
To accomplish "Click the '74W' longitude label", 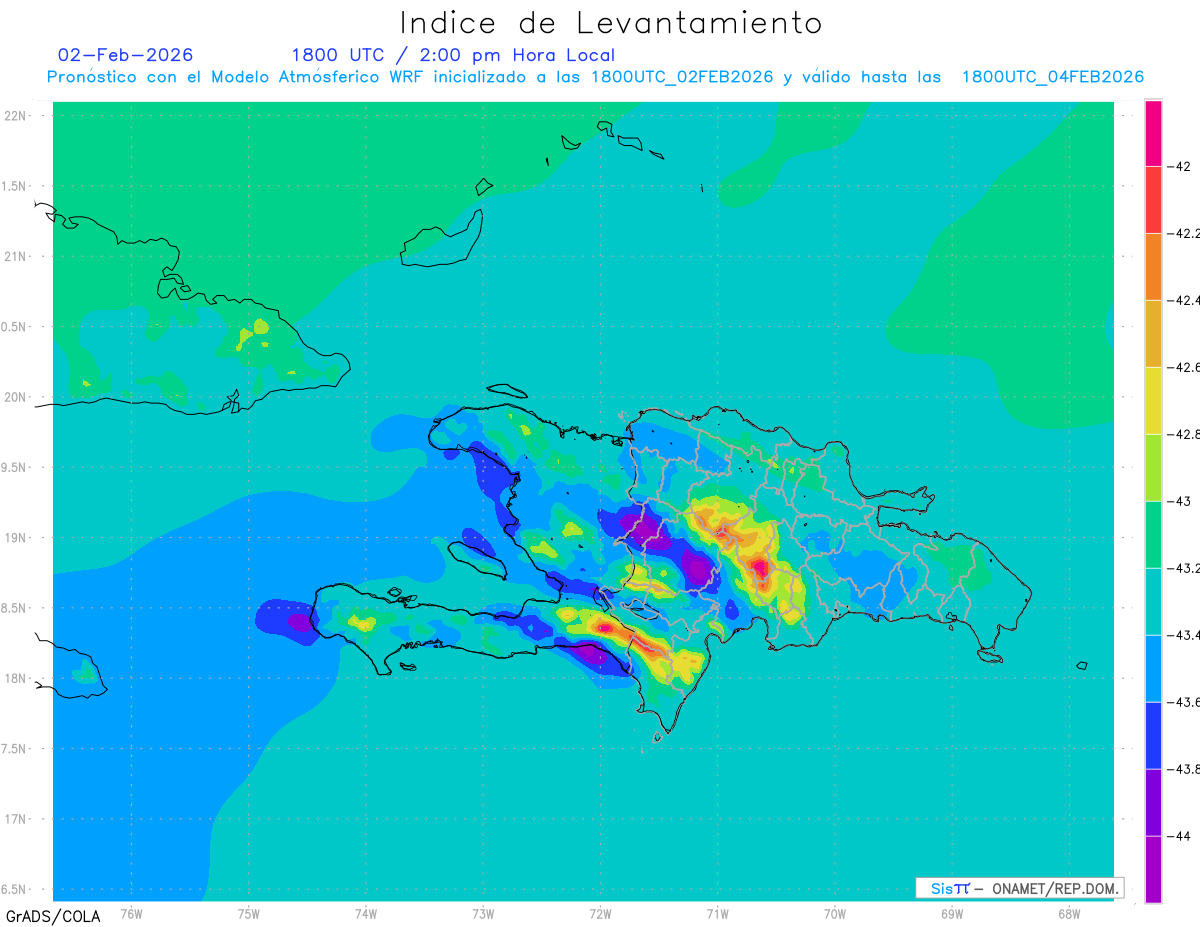I will pos(366,912).
